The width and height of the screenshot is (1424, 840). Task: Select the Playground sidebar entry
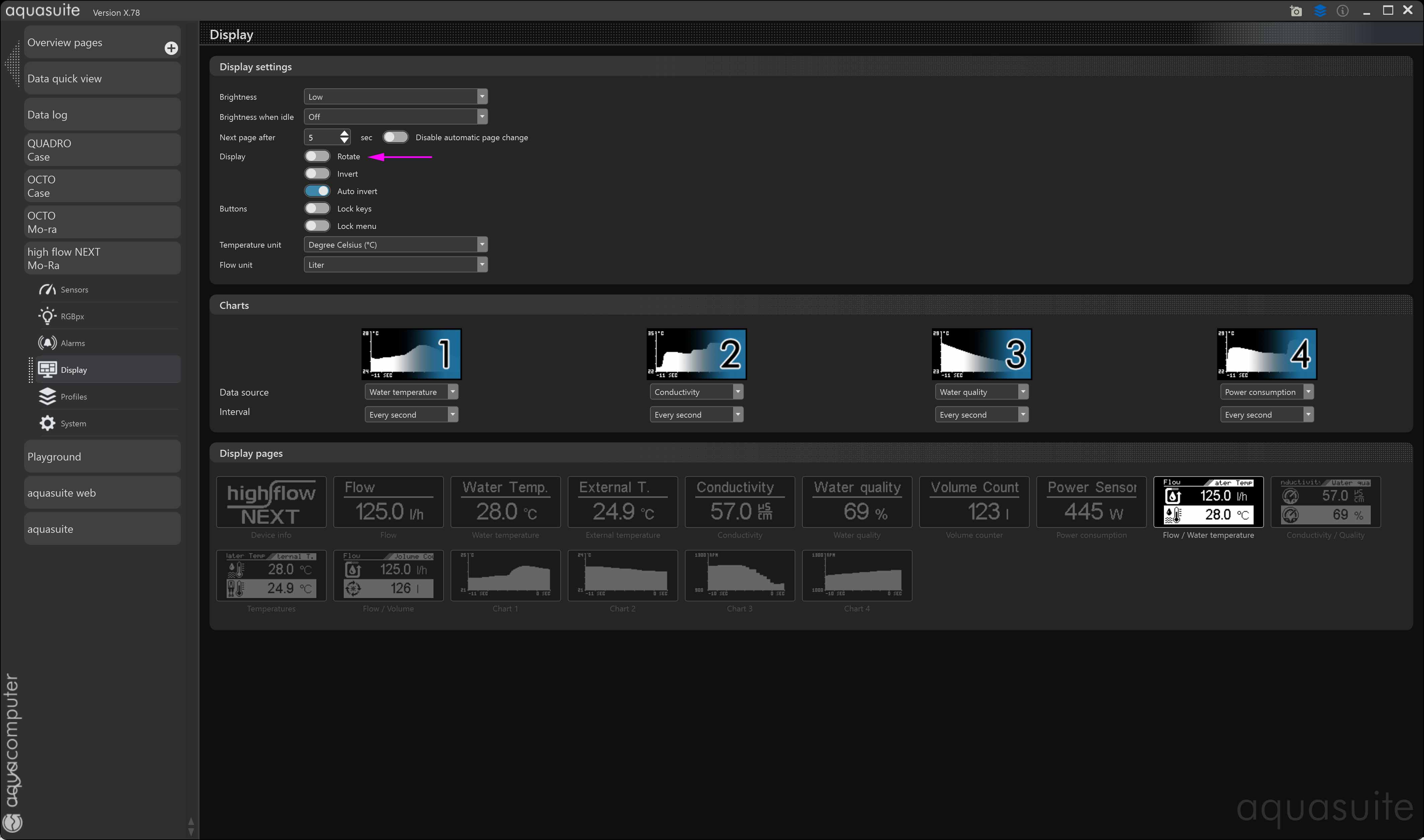[102, 457]
